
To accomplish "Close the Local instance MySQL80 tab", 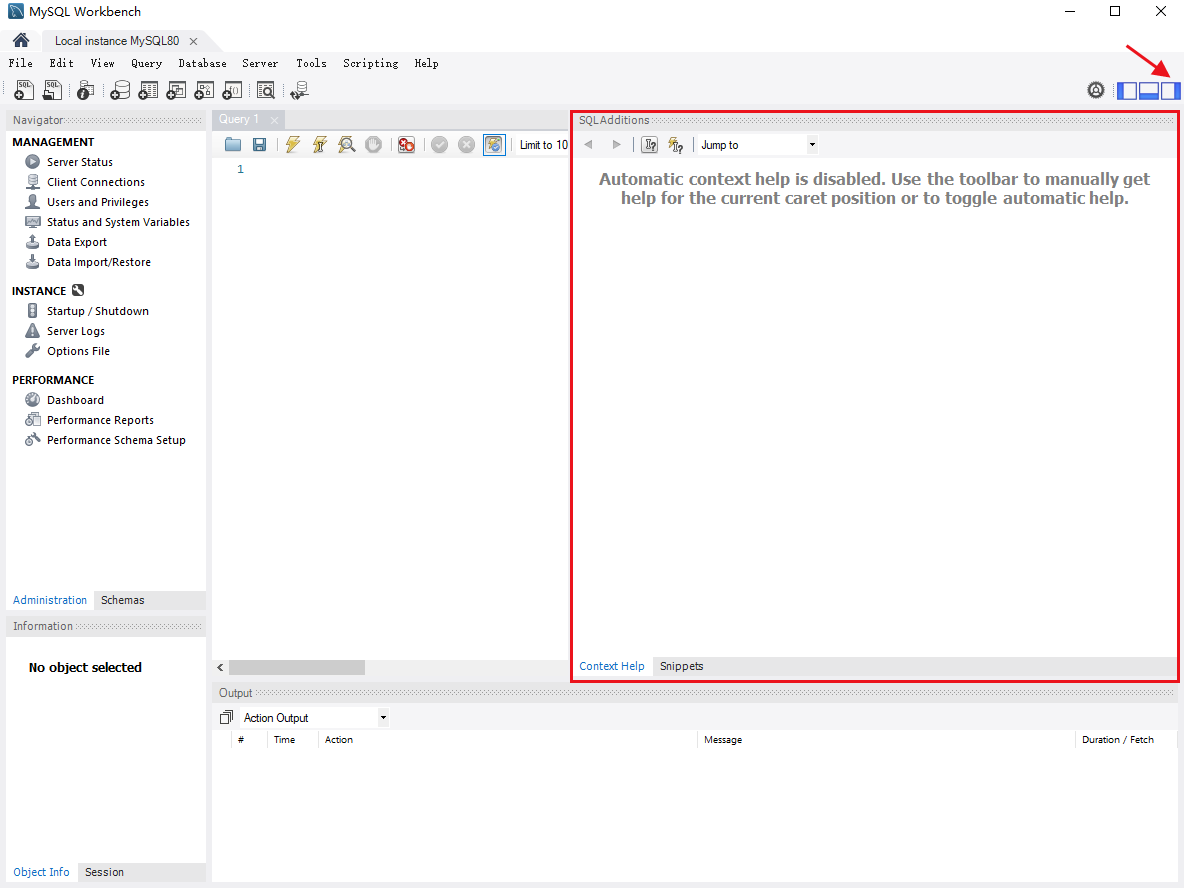I will coord(193,42).
